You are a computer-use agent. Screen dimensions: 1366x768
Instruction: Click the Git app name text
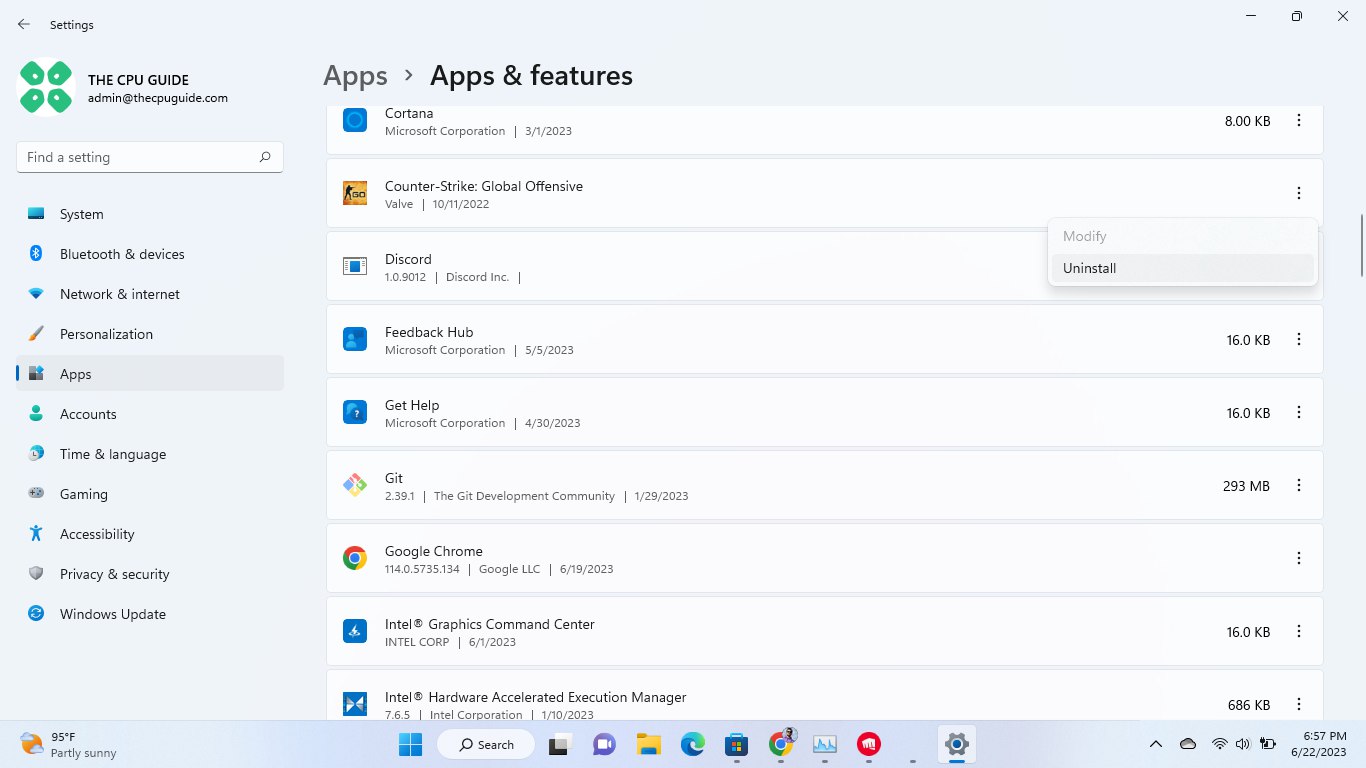394,478
